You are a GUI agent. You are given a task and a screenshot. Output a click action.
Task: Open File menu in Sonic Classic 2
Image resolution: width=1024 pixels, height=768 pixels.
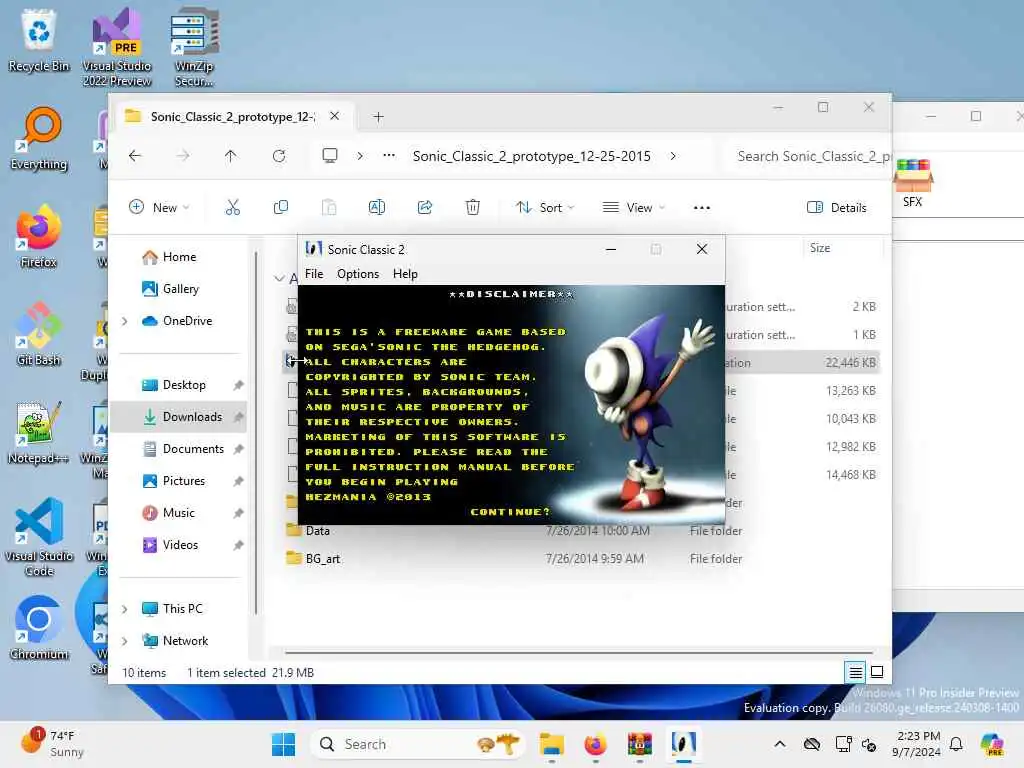tap(313, 274)
